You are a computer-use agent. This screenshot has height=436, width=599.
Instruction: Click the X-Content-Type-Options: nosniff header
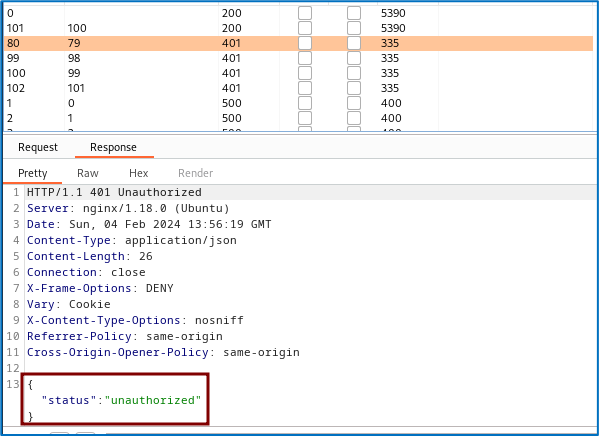135,320
